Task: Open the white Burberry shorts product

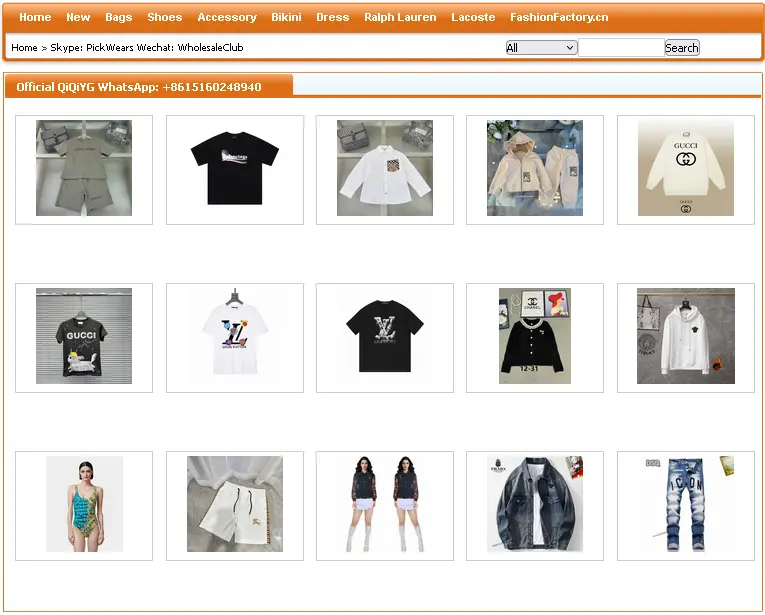Action: click(235, 504)
